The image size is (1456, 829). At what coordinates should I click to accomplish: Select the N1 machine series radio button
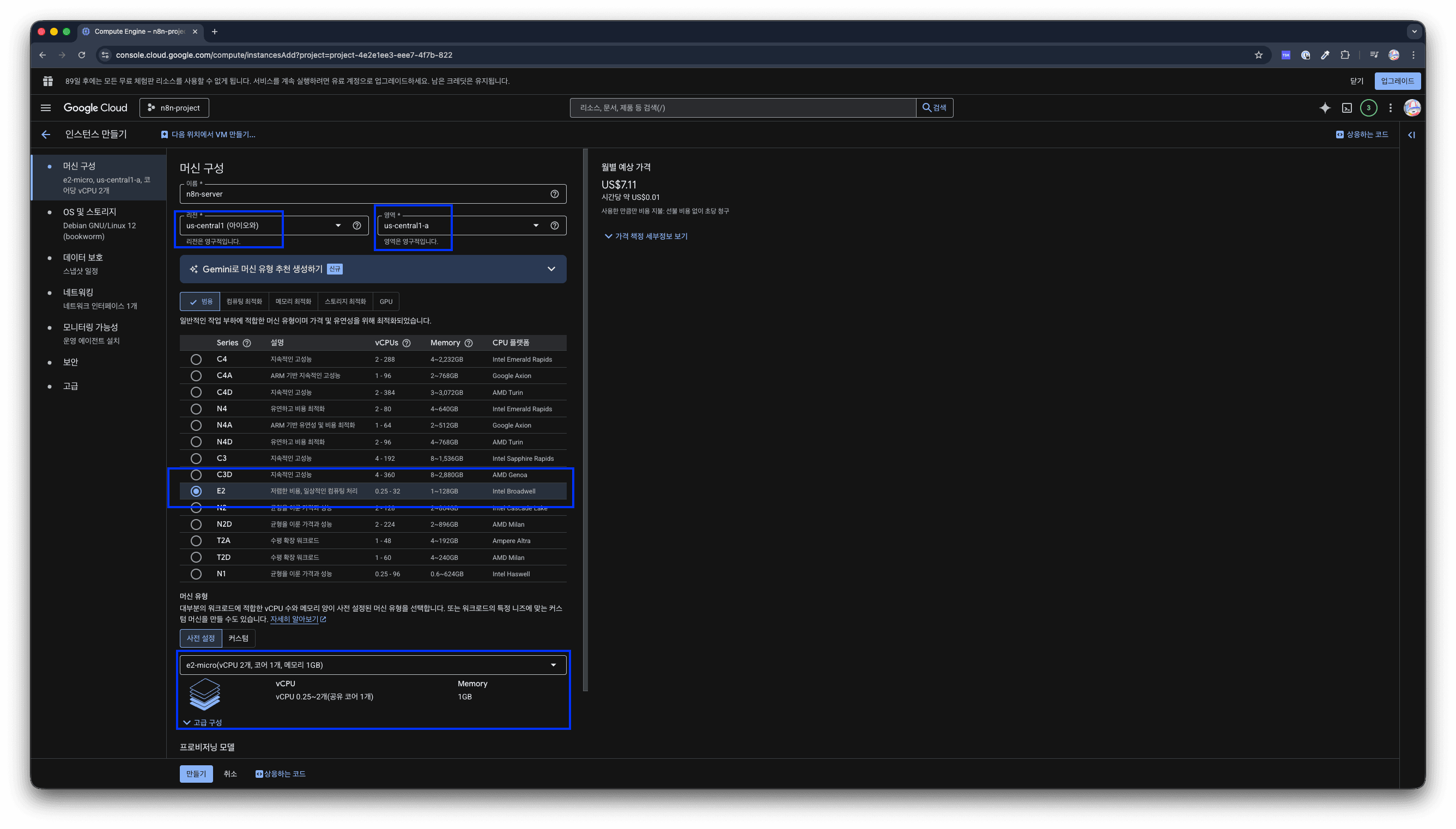pos(196,574)
